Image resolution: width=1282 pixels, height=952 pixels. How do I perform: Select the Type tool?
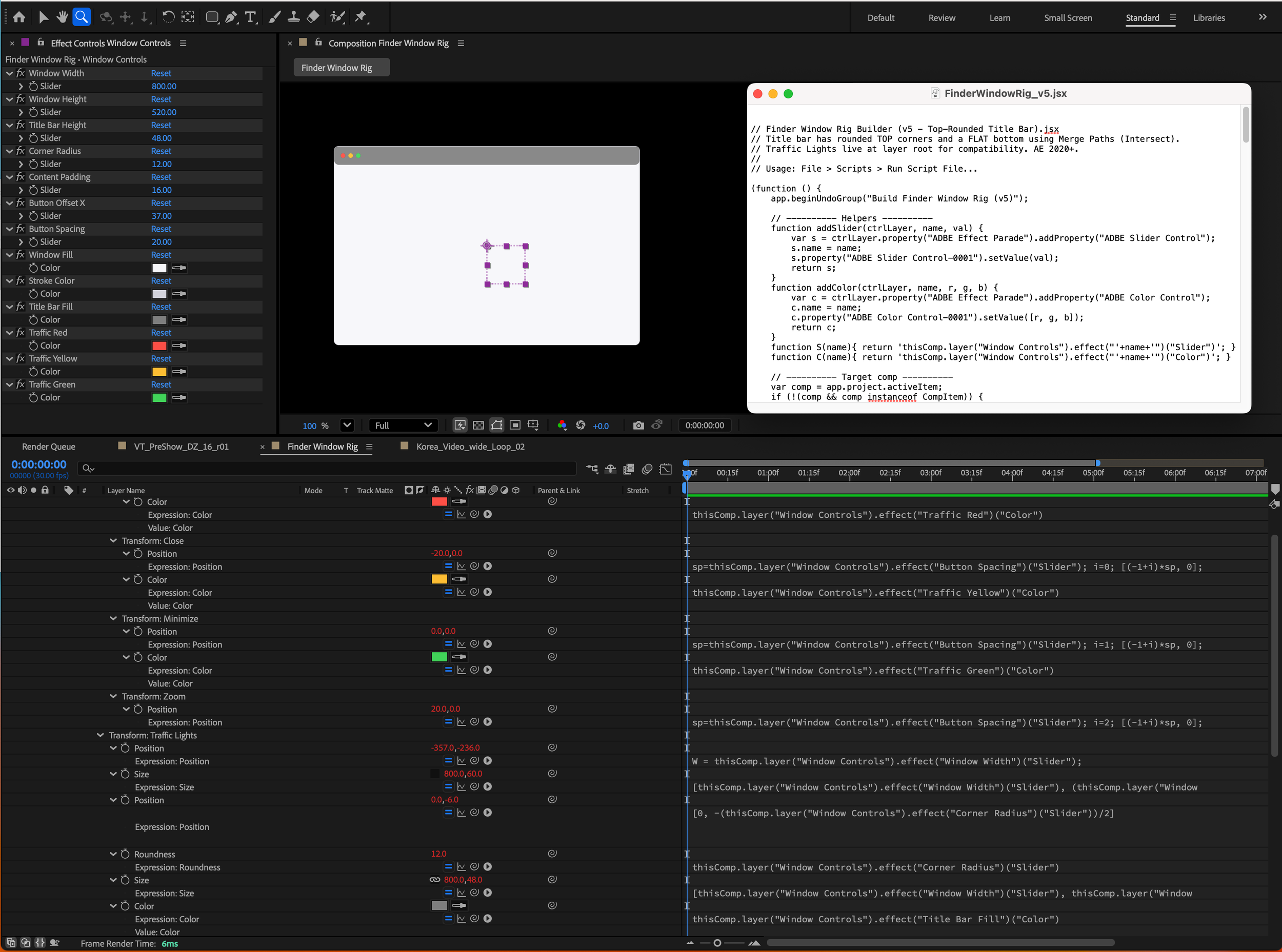(250, 17)
